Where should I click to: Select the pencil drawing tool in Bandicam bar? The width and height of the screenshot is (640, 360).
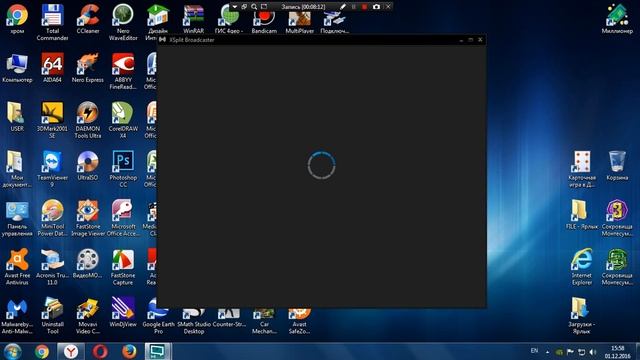(x=343, y=7)
